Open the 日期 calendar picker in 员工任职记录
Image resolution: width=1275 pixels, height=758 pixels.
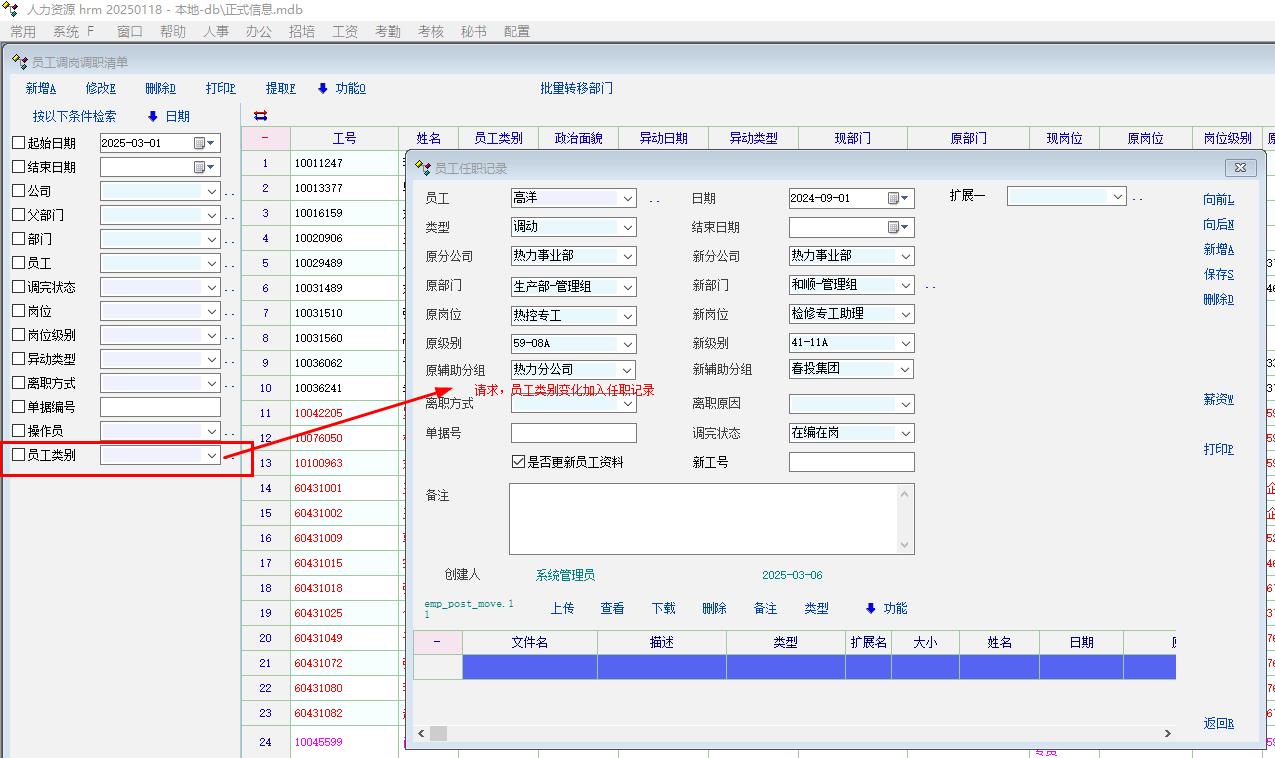[894, 198]
